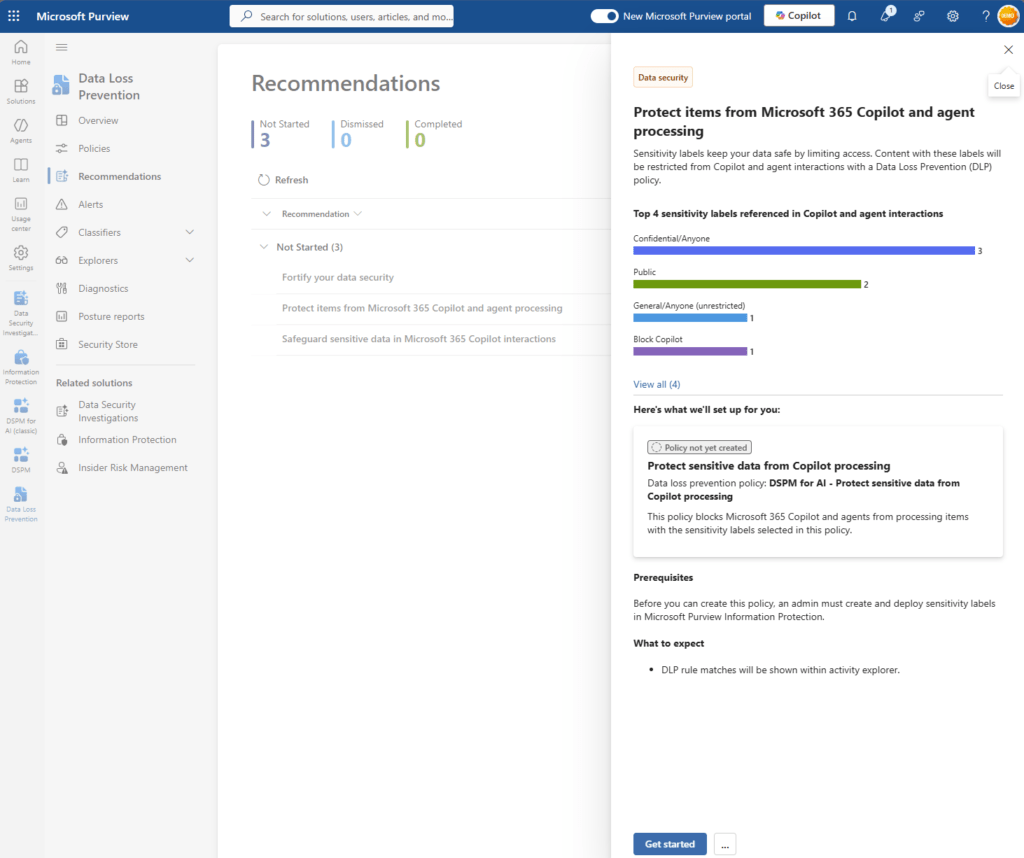This screenshot has height=858, width=1024.
Task: Open Agents in the left rail
Action: click(x=21, y=131)
